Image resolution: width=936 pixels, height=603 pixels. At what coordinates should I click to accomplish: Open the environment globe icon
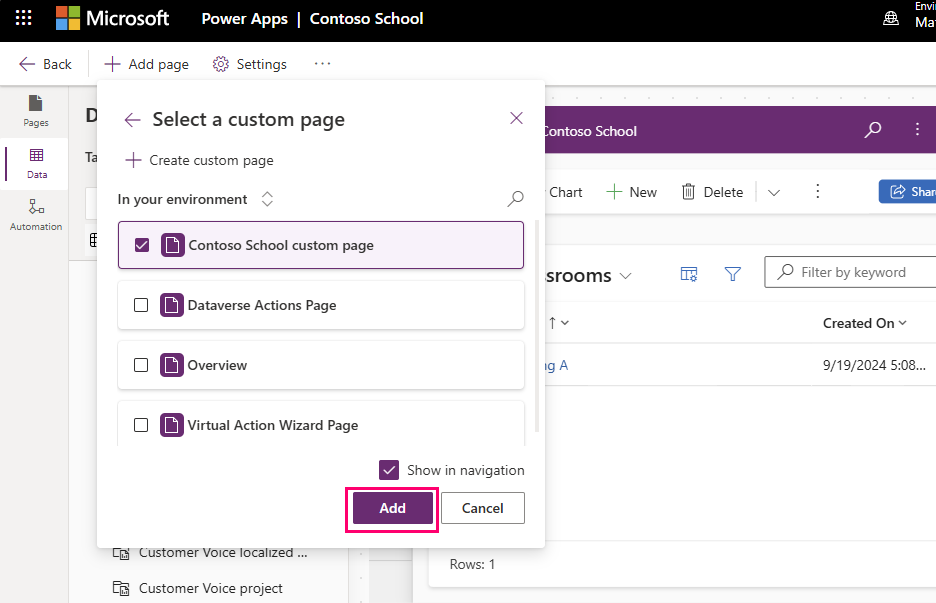[891, 19]
